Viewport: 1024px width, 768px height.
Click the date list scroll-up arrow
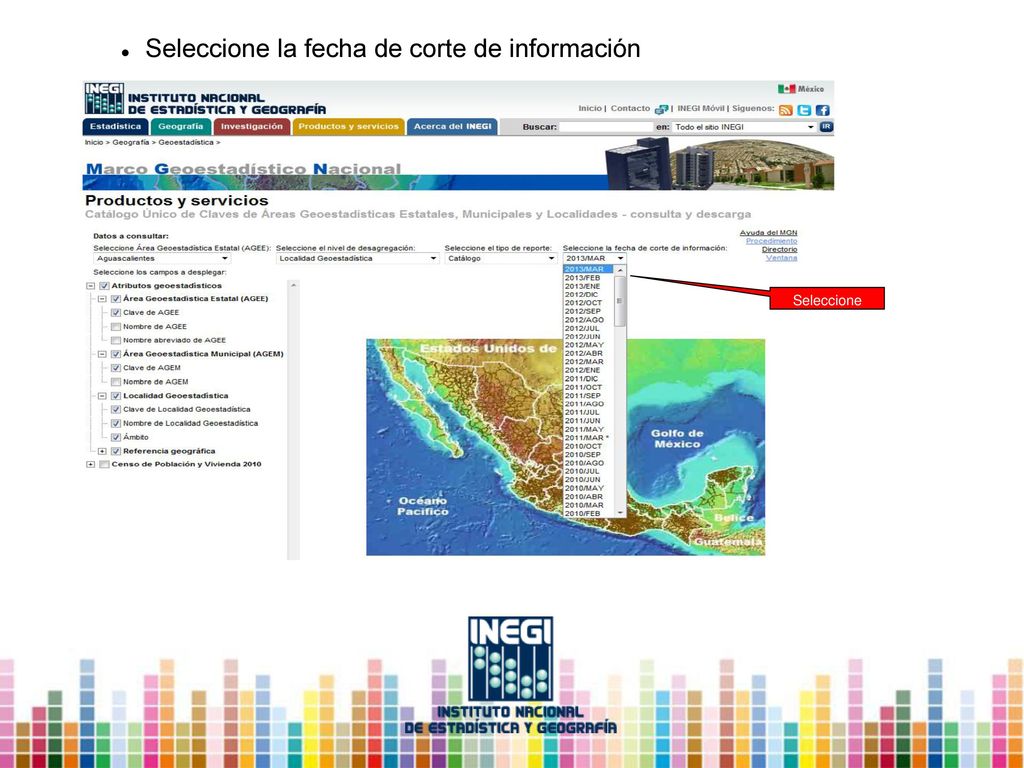(x=620, y=270)
